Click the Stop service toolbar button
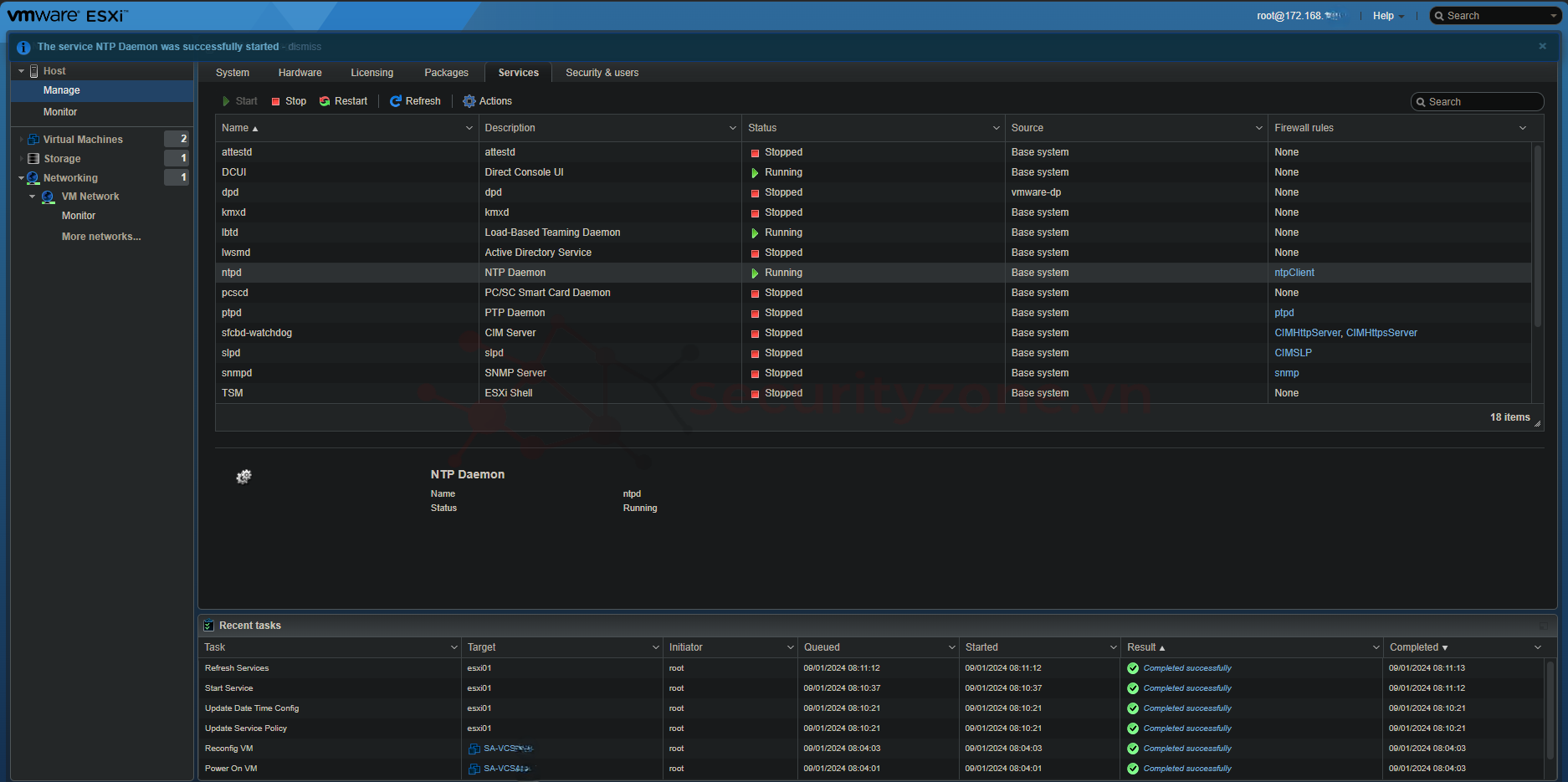 (289, 101)
